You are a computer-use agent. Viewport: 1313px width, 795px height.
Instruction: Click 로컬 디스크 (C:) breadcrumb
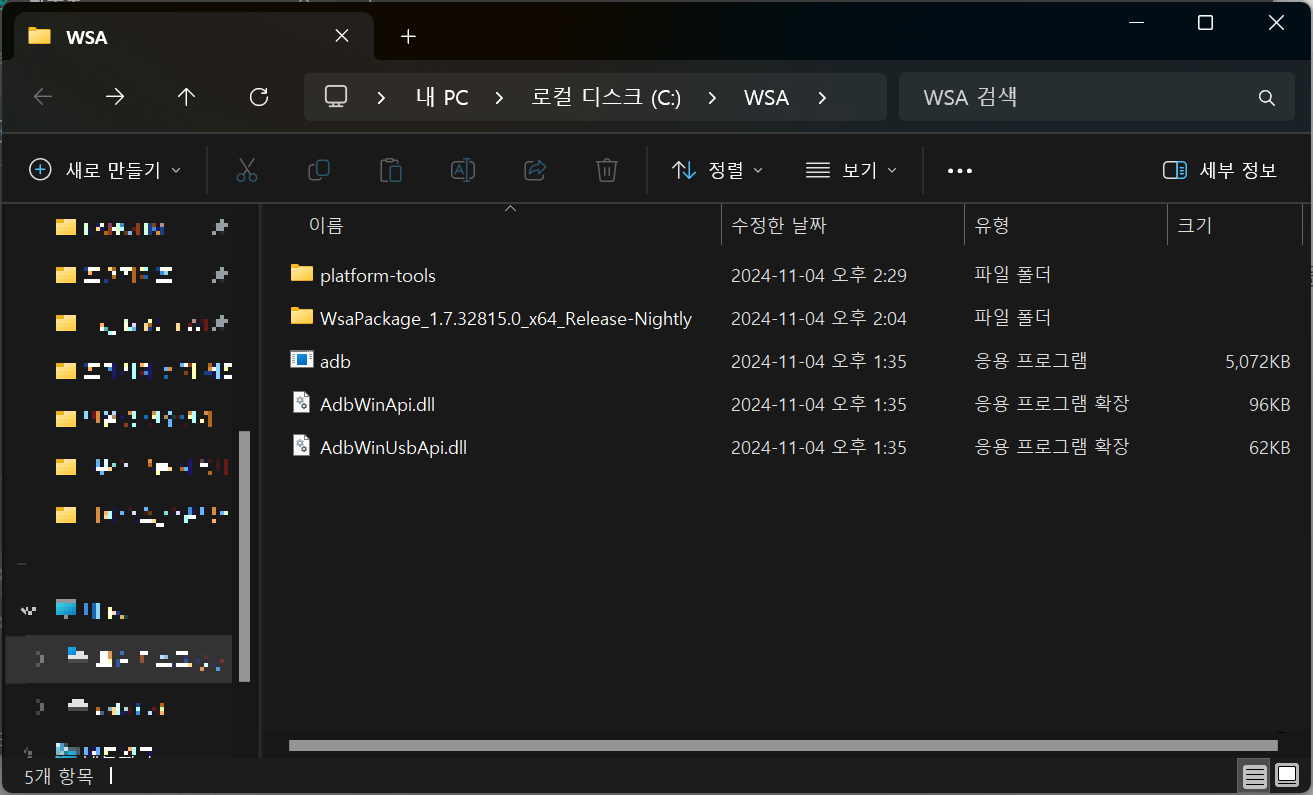tap(606, 98)
